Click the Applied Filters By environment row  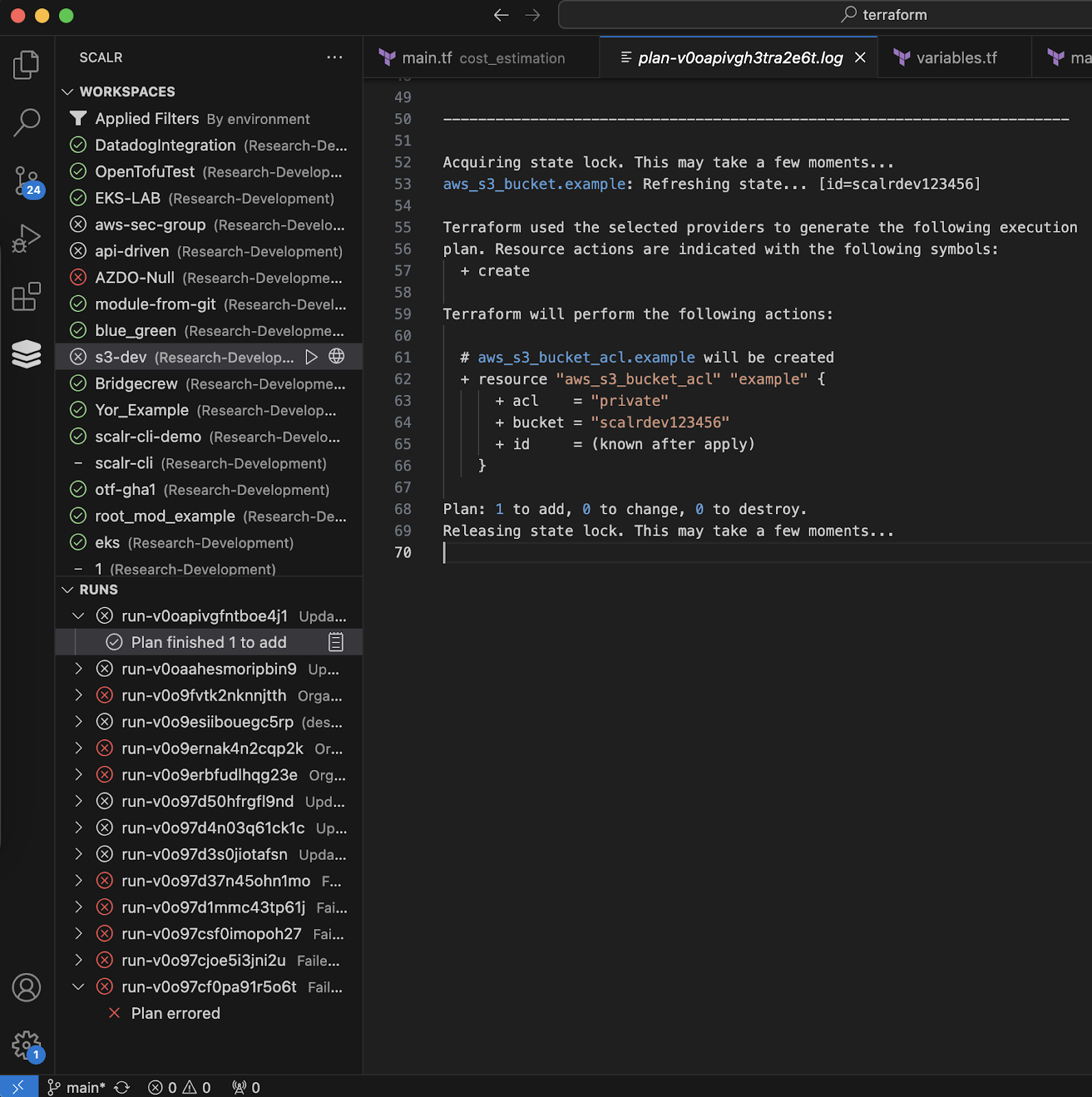click(209, 119)
